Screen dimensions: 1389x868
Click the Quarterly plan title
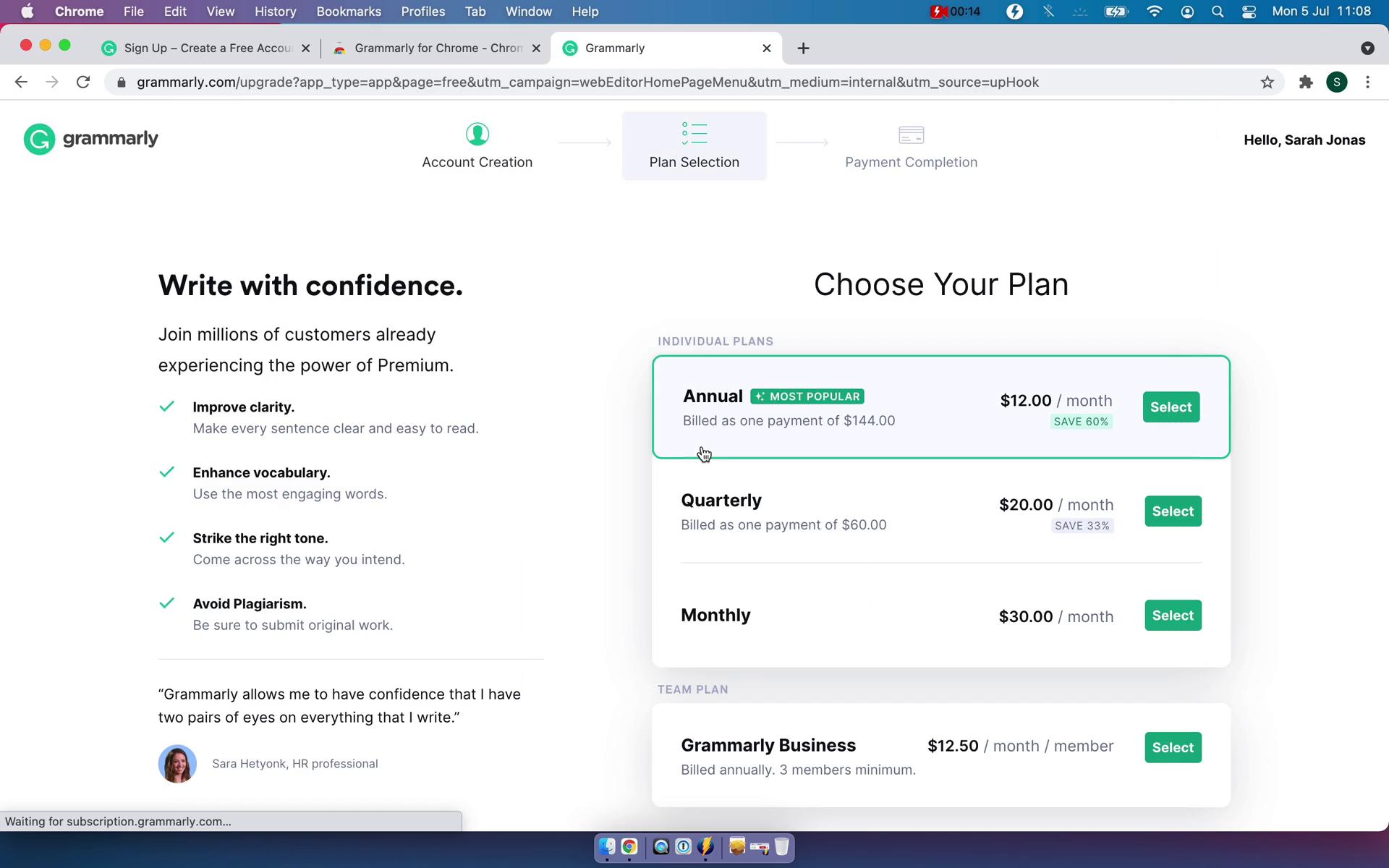[x=721, y=501]
